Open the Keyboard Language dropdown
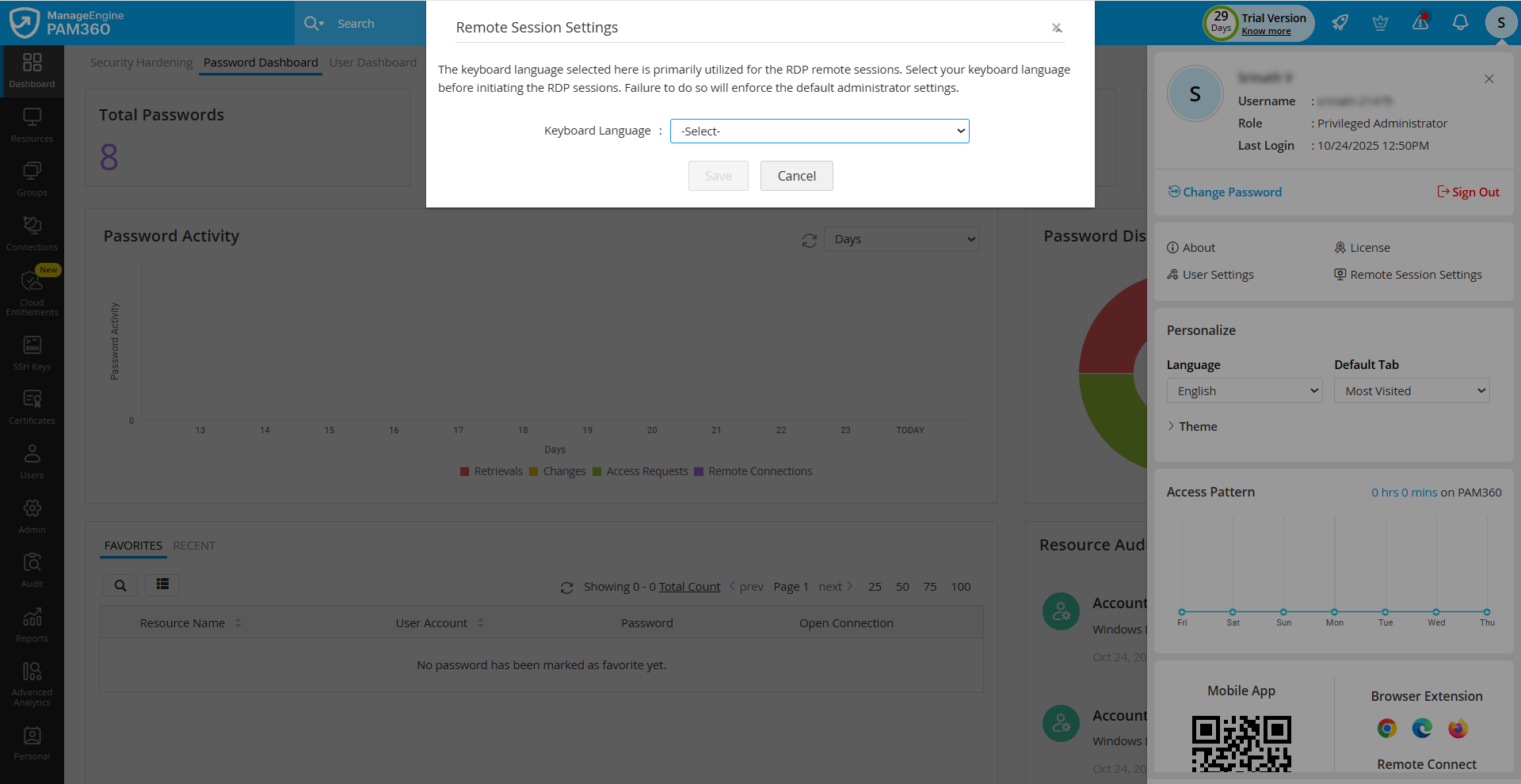This screenshot has height=784, width=1521. (819, 131)
